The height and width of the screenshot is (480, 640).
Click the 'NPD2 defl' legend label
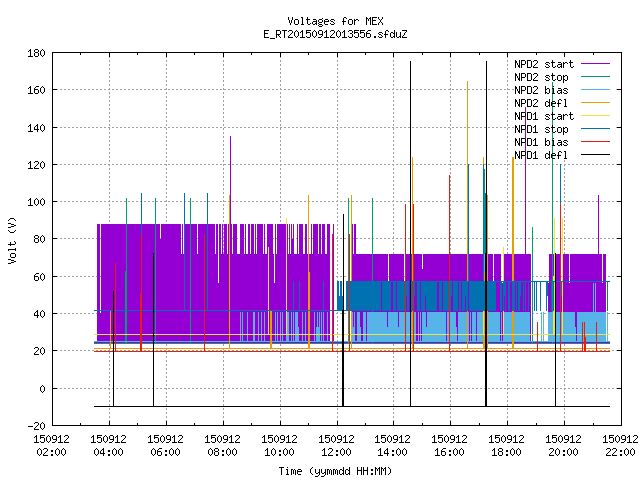541,103
